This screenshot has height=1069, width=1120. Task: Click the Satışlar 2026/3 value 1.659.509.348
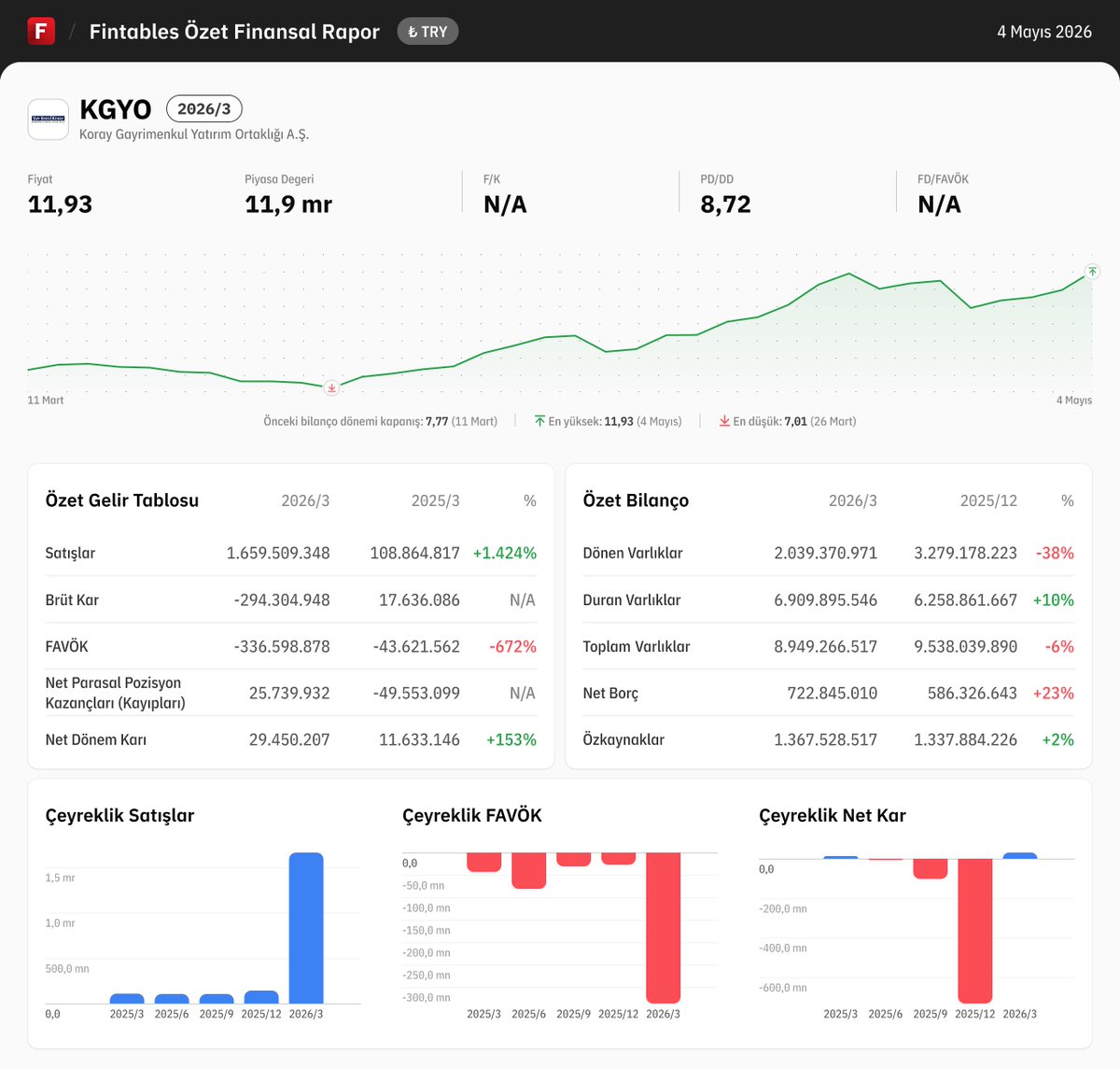pos(278,553)
